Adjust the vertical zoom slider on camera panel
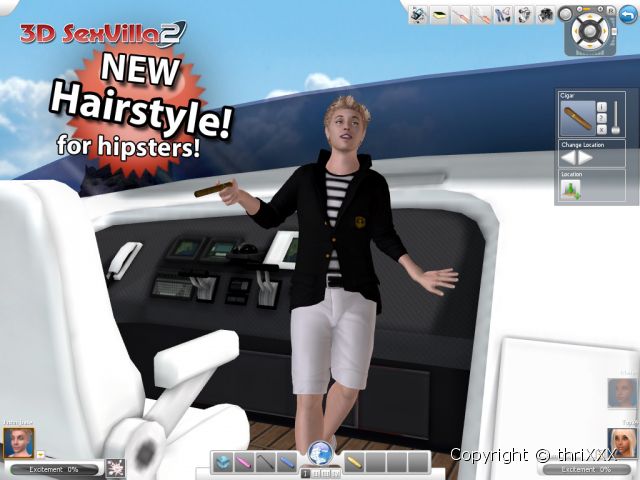Screen dimensions: 640x480 click(x=612, y=32)
